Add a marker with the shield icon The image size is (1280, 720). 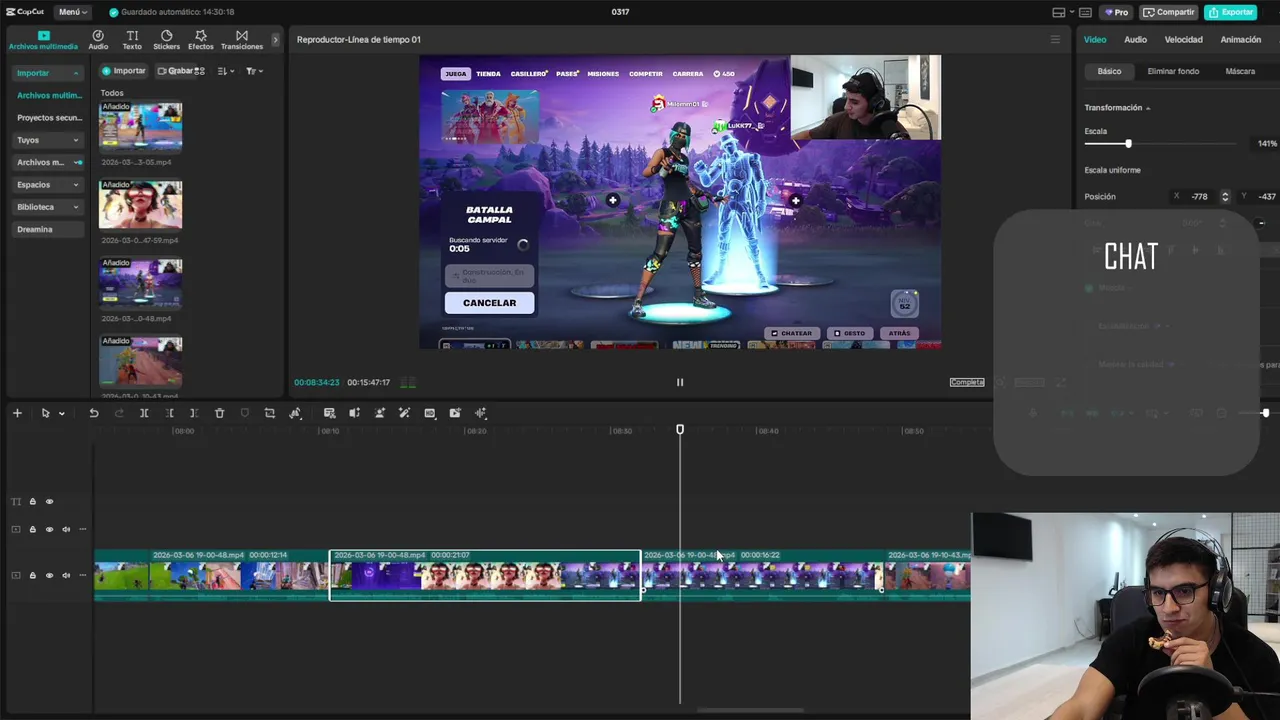(245, 413)
